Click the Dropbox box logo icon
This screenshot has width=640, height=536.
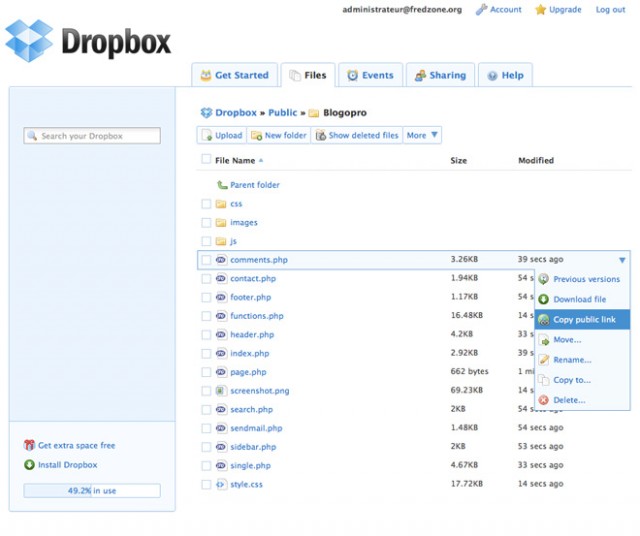coord(29,41)
